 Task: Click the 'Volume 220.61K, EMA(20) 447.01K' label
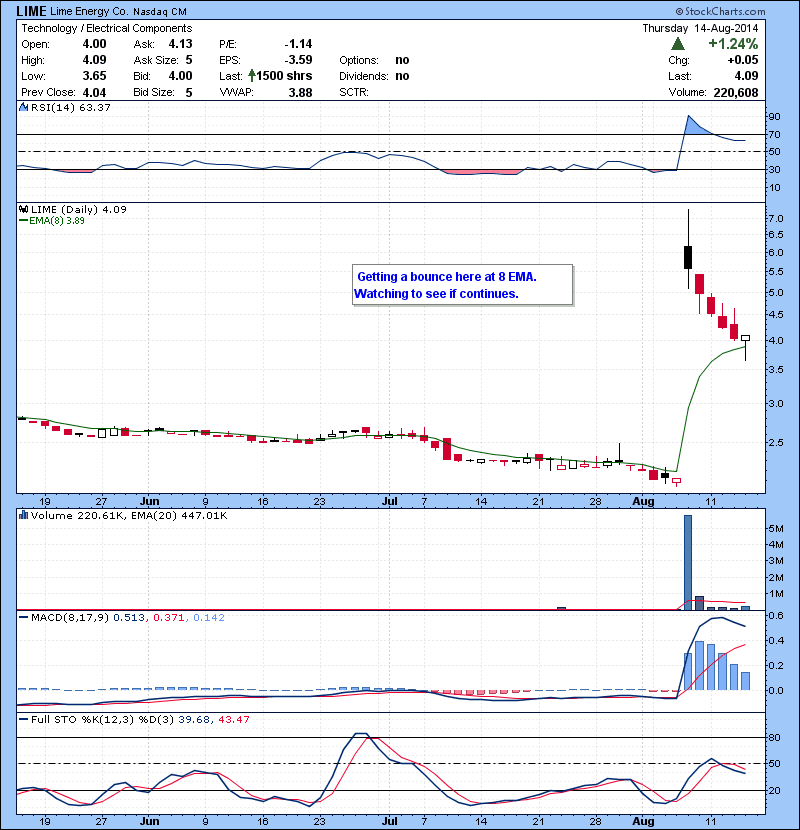(129, 516)
